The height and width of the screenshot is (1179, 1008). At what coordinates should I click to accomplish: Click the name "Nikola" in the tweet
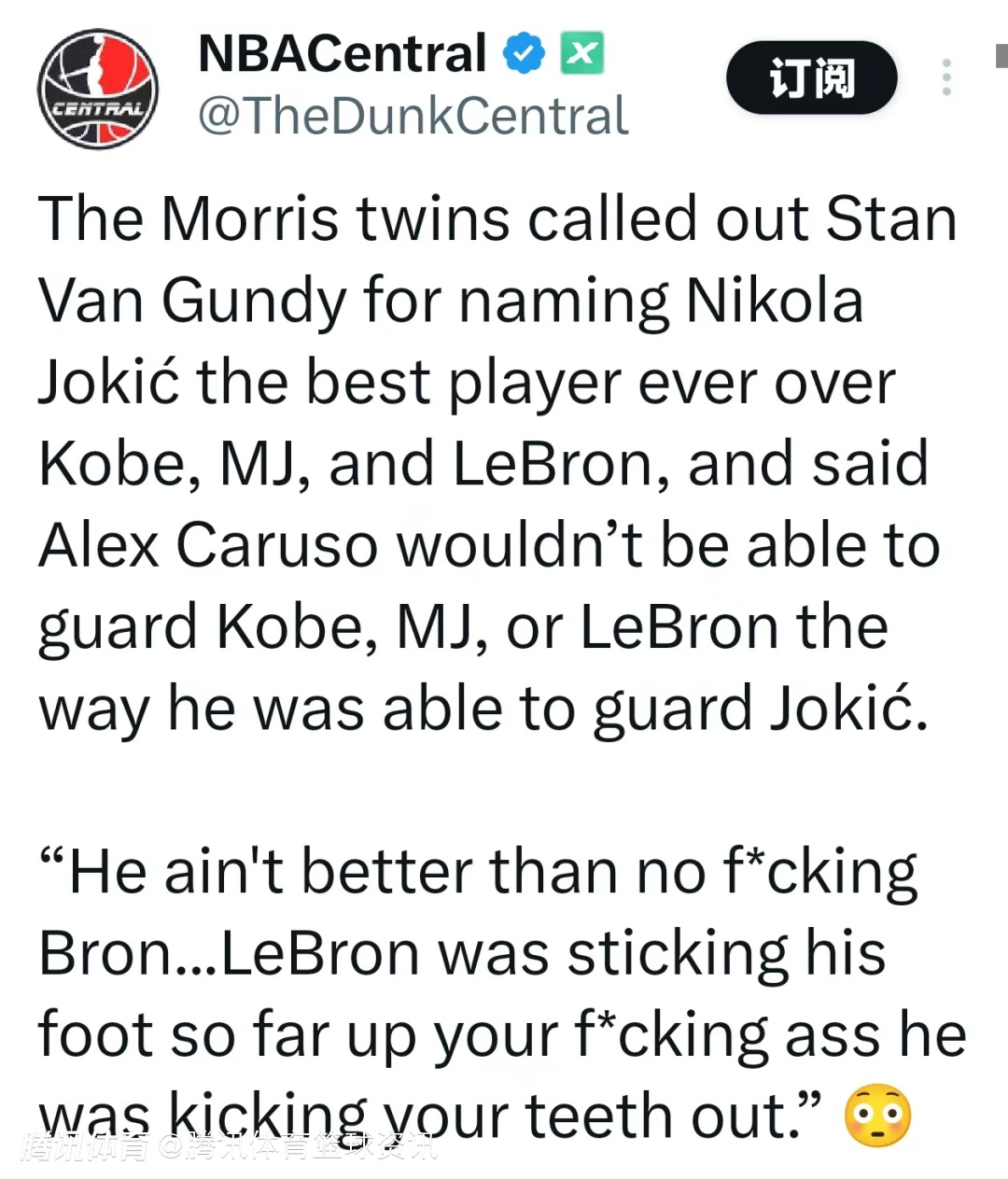pyautogui.click(x=775, y=302)
